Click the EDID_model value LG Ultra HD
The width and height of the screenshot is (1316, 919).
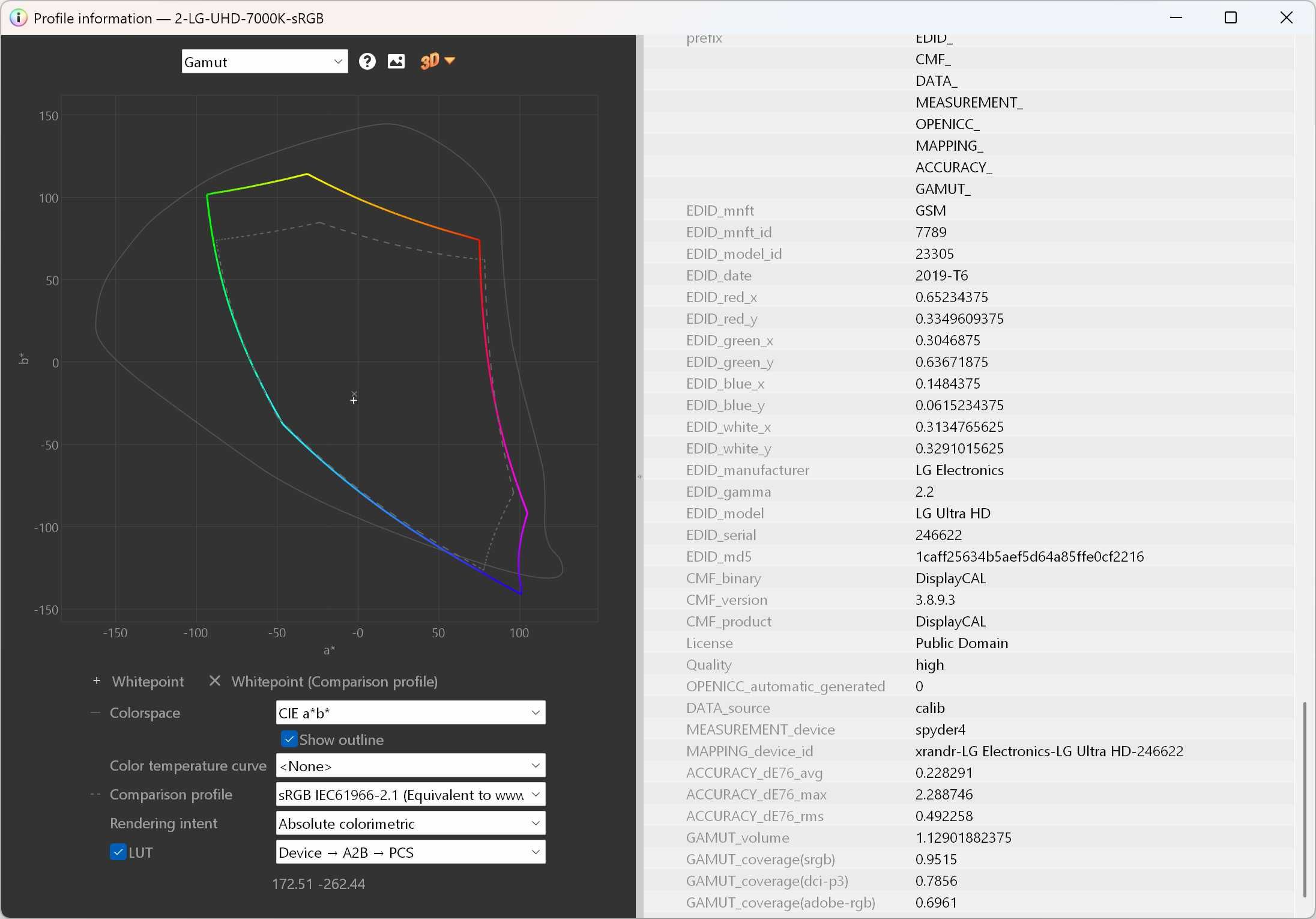[x=953, y=513]
